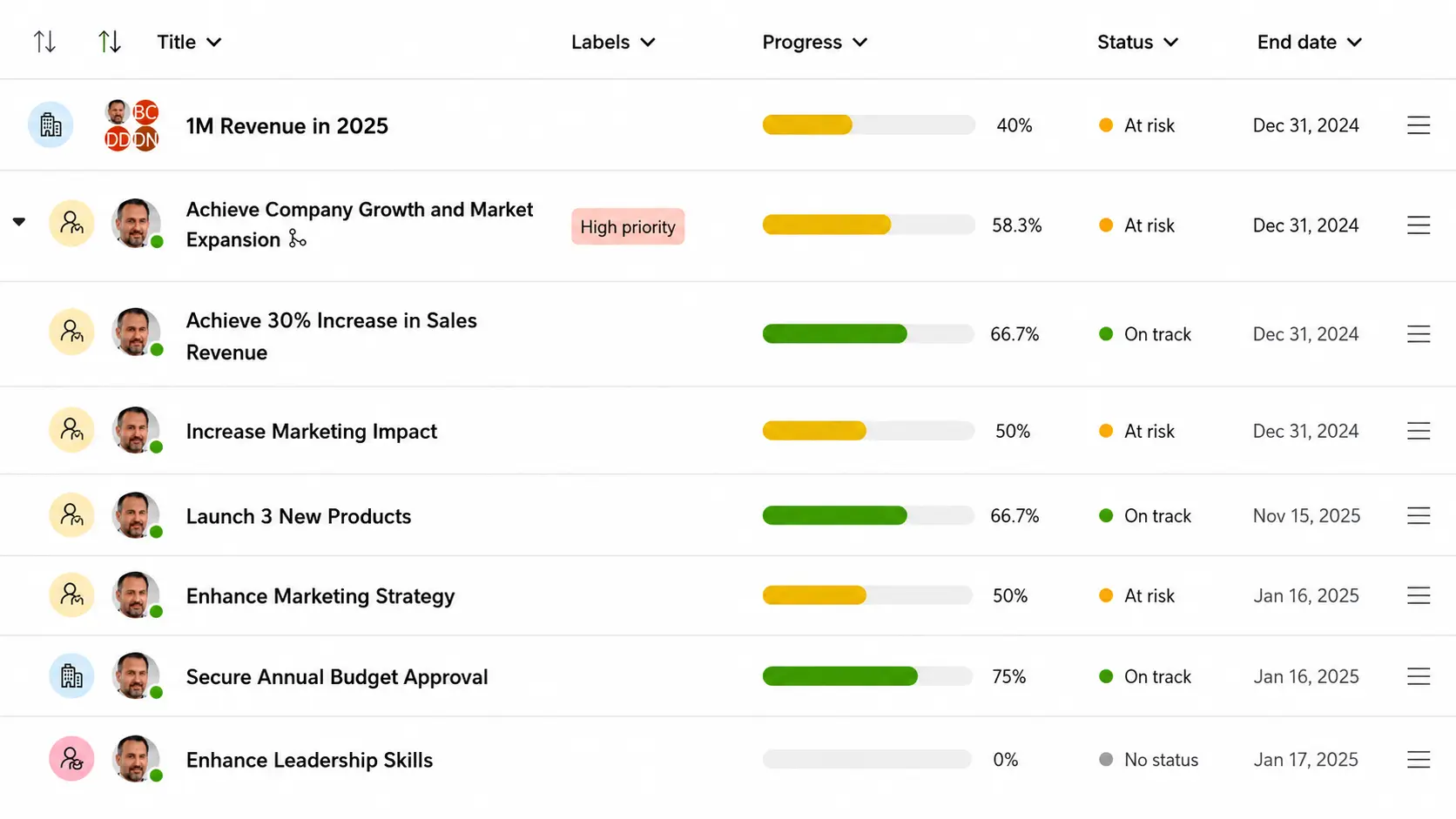Image resolution: width=1456 pixels, height=819 pixels.
Task: Open the Status column menu
Action: tap(1137, 42)
